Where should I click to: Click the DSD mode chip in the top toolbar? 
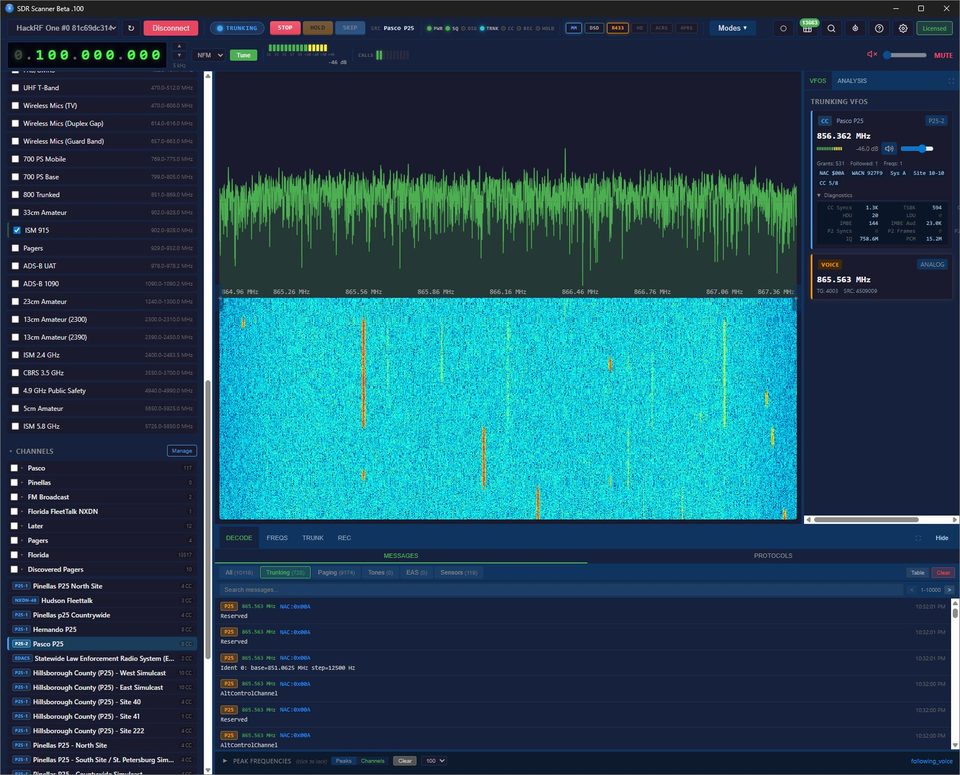594,28
